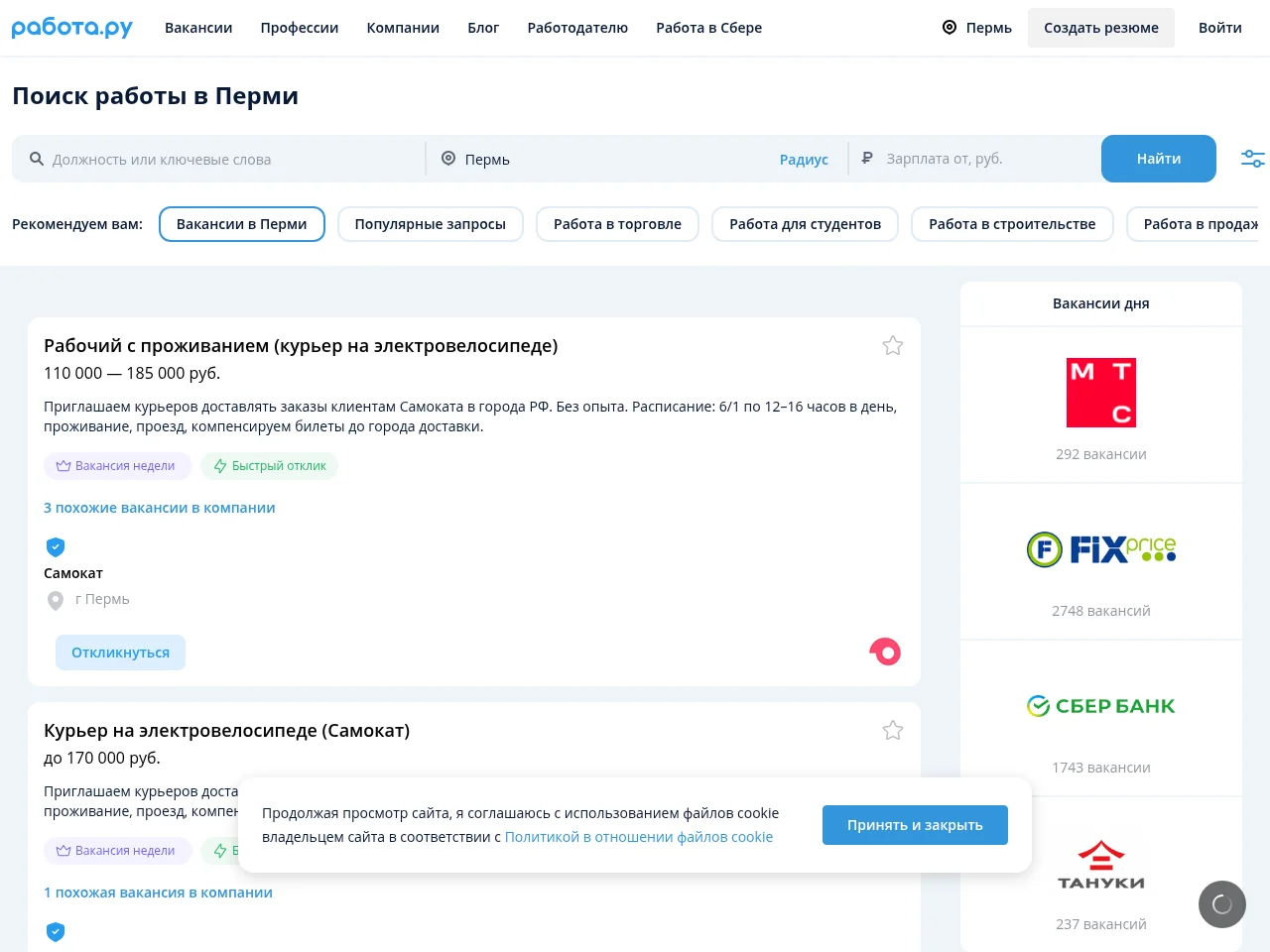The image size is (1270, 952).
Task: Open the Блог menu item
Action: 483,28
